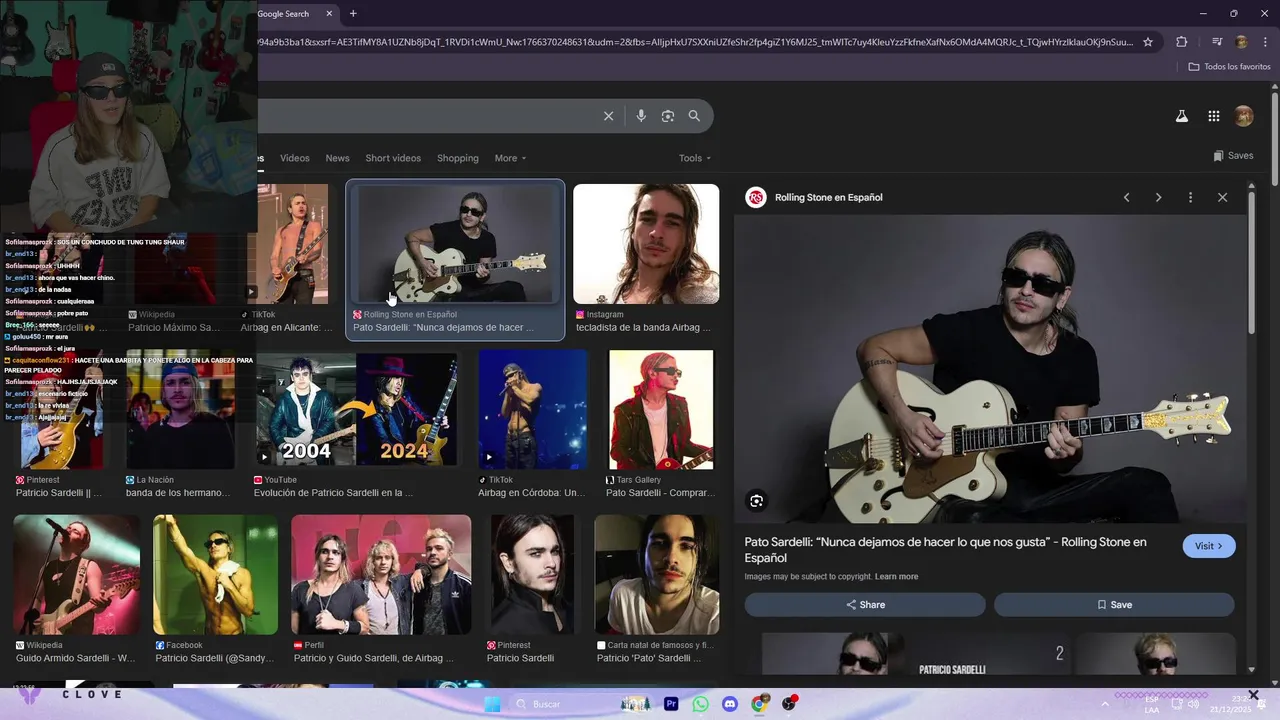This screenshot has width=1280, height=720.
Task: Click the 'La Nación' source label
Action: coord(155,480)
